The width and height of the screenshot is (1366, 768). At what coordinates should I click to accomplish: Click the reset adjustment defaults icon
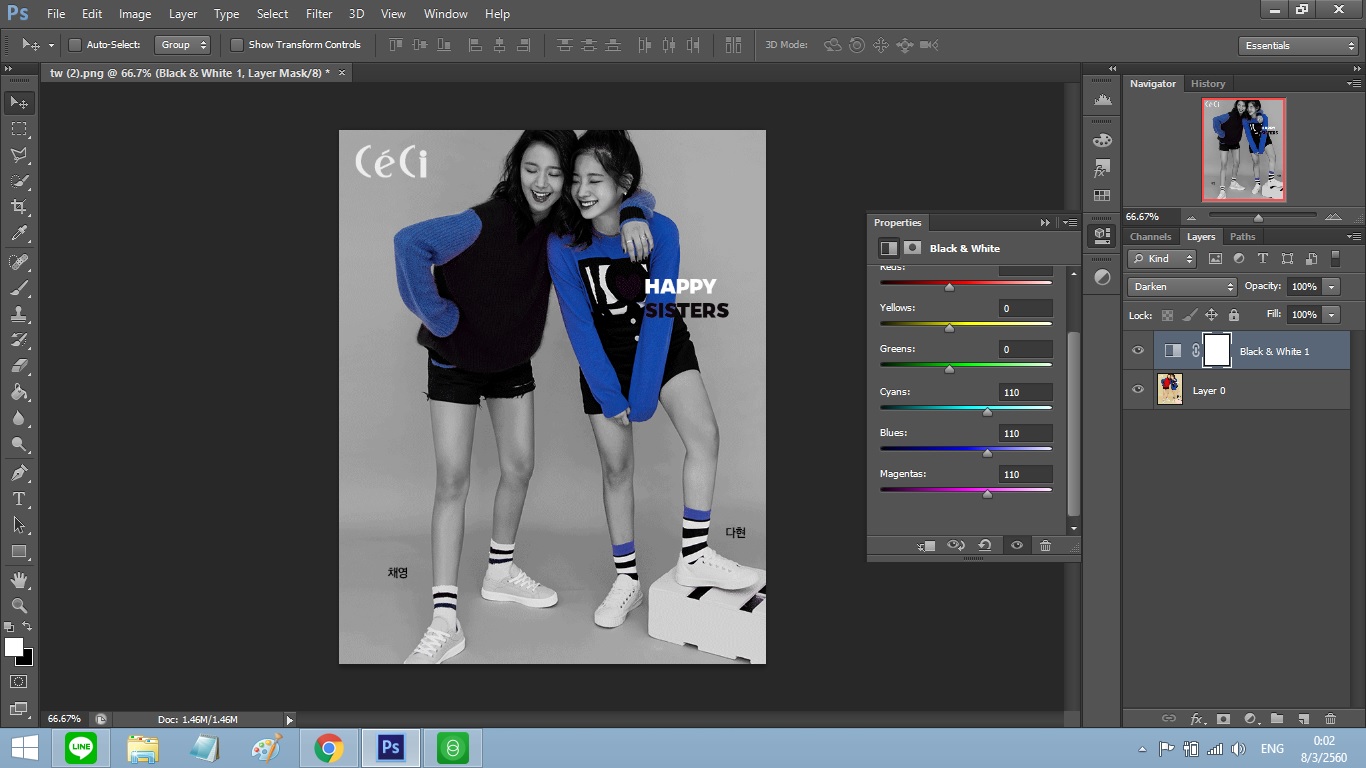click(x=985, y=545)
